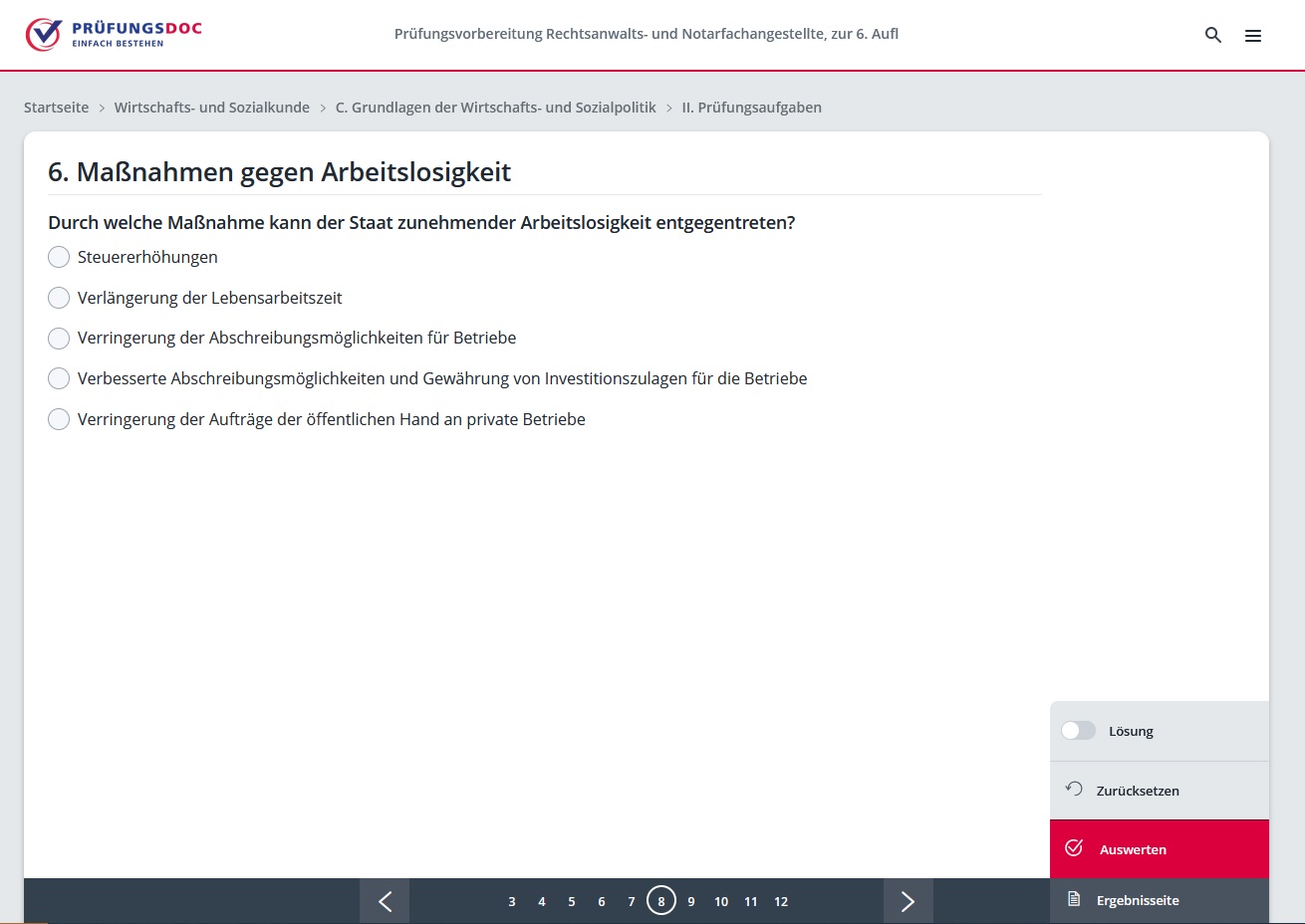The image size is (1305, 924).
Task: Select the Steuererhöhungen radio option
Action: pos(59,257)
